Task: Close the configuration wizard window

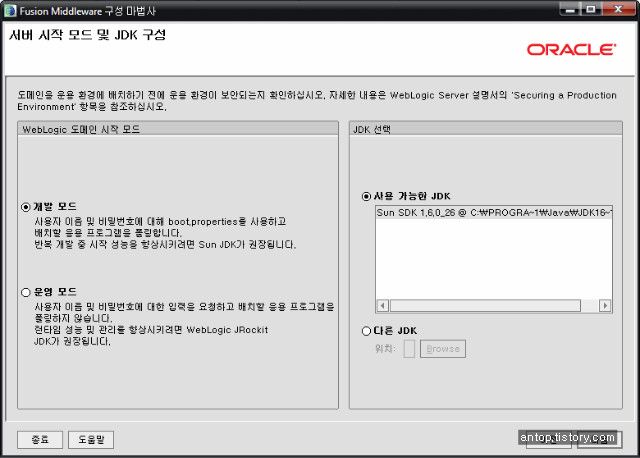Action: (x=618, y=9)
